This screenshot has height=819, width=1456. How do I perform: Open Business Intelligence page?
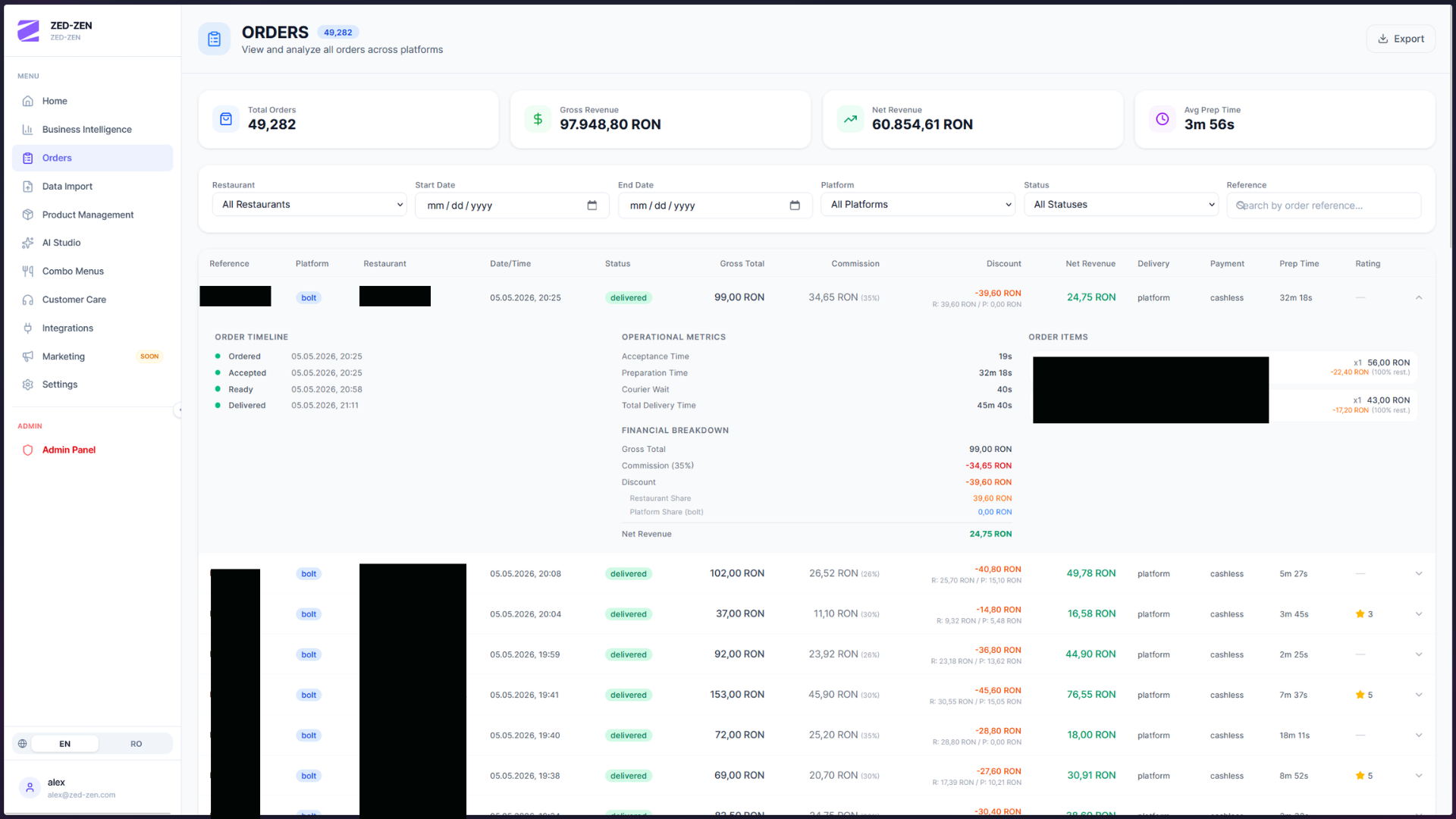click(92, 130)
